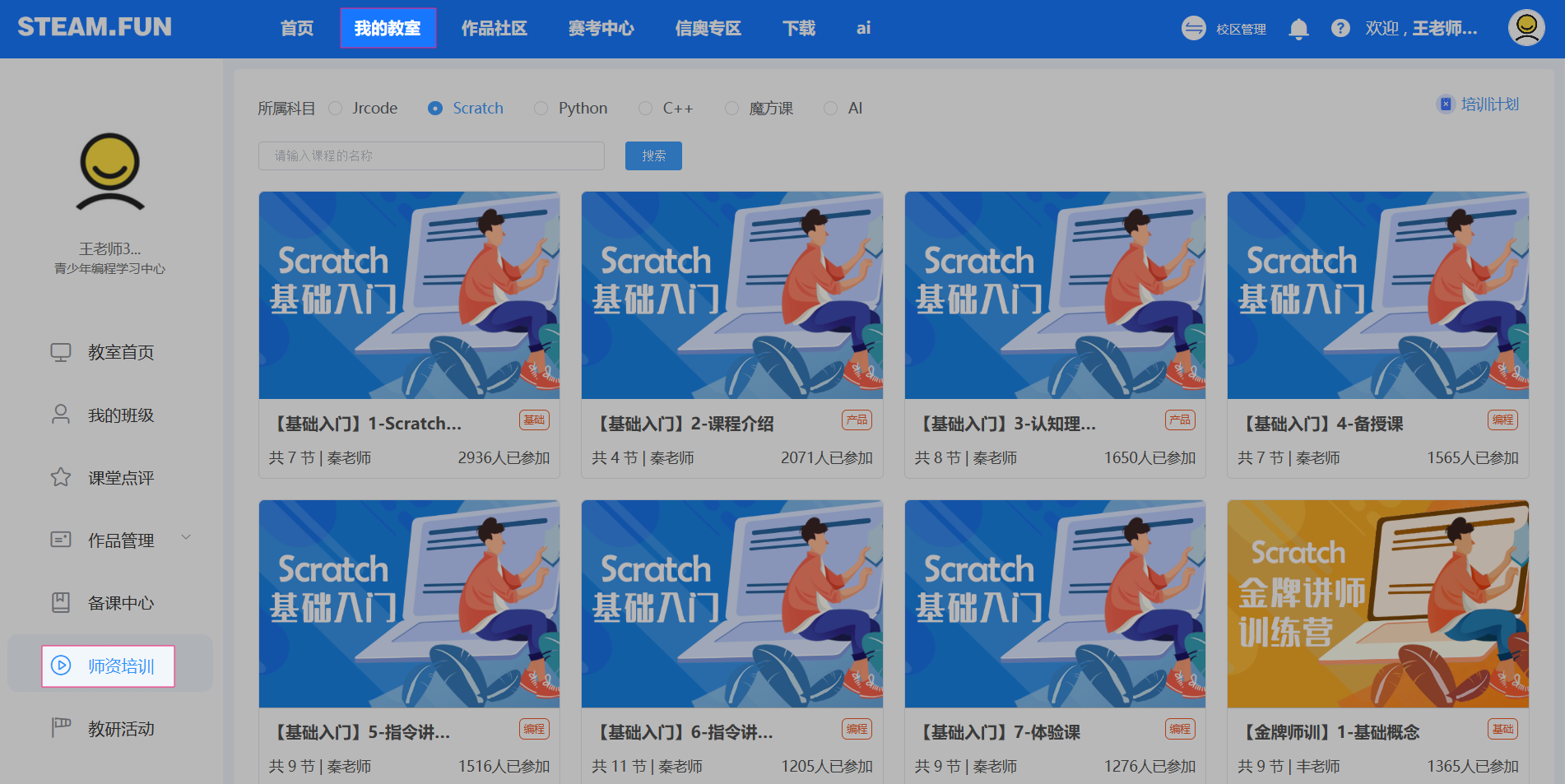Open the help question mark icon
The width and height of the screenshot is (1565, 784).
[1340, 29]
